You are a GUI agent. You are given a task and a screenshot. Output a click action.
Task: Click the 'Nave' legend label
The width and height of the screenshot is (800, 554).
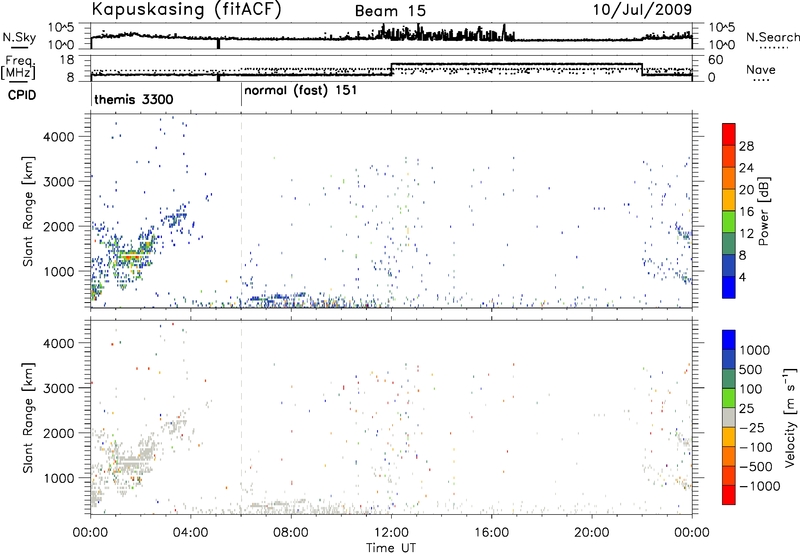[x=761, y=70]
